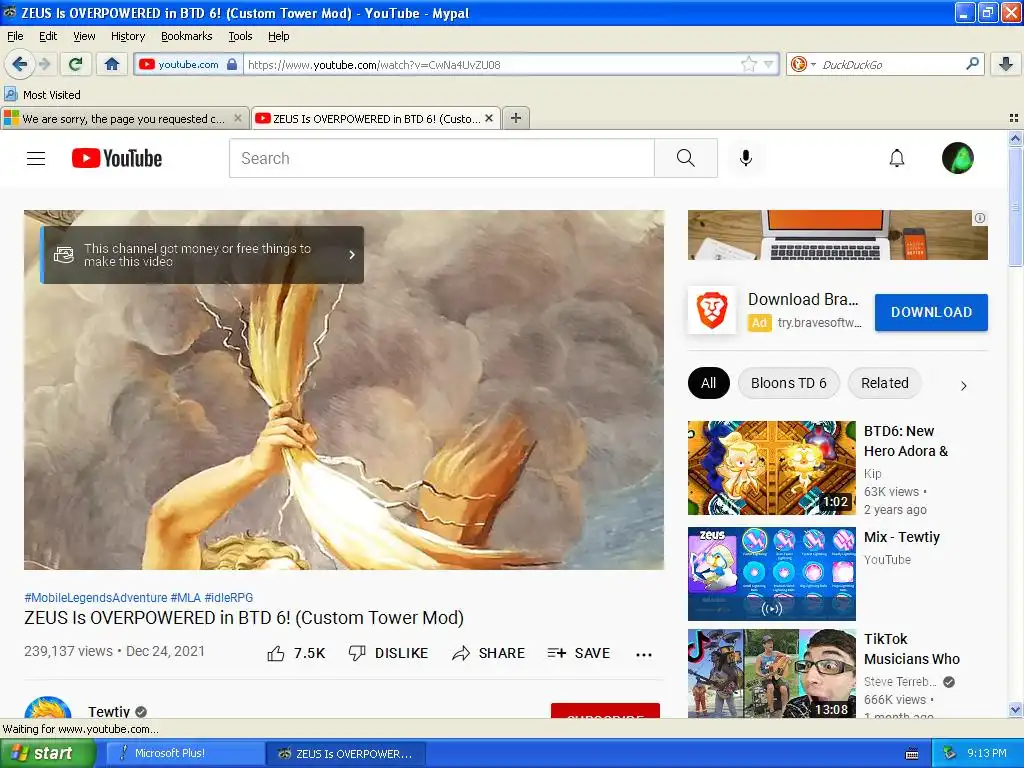The height and width of the screenshot is (768, 1024).
Task: Select the All filter chip
Action: click(x=709, y=383)
